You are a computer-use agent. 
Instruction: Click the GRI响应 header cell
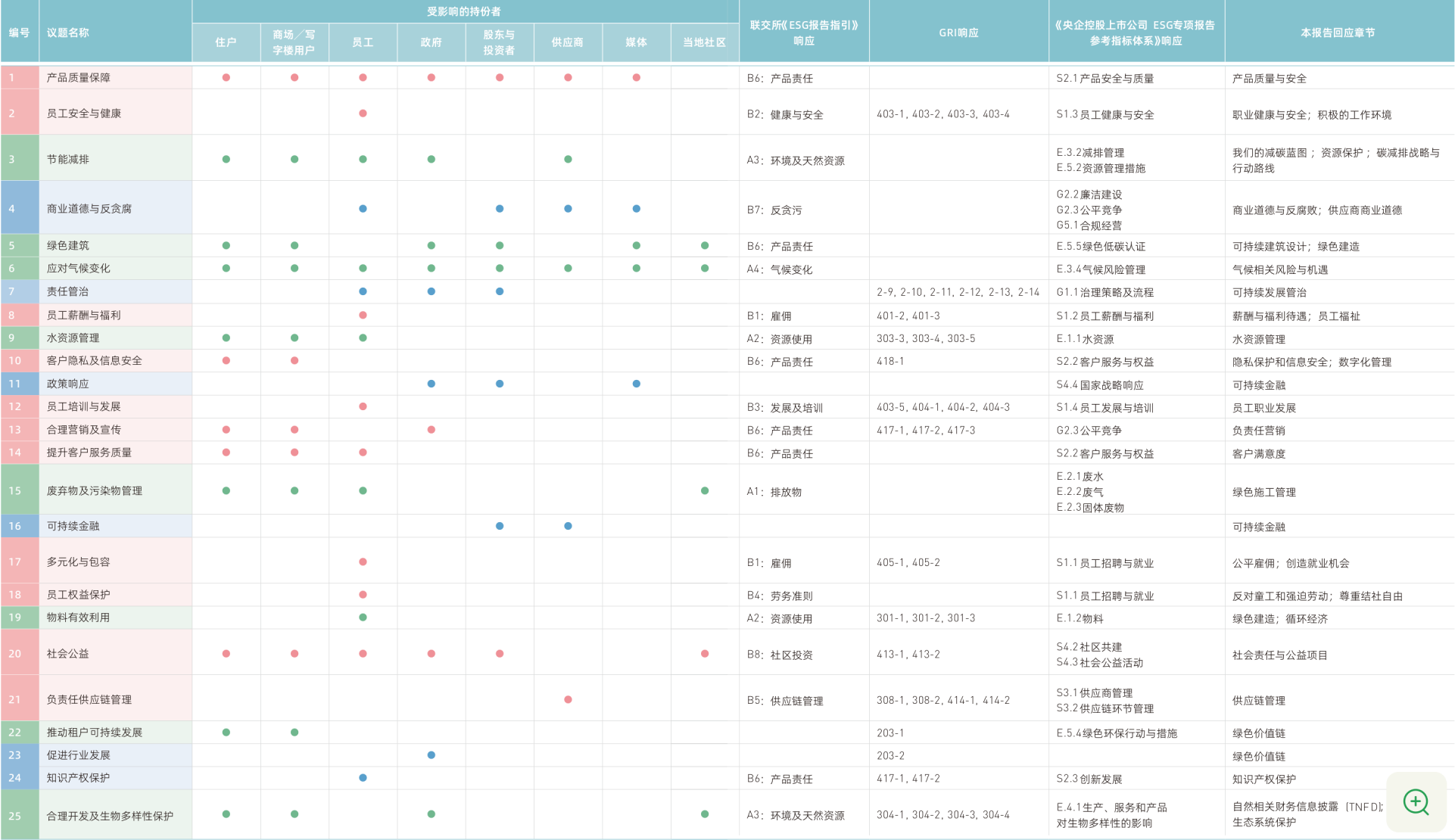tap(958, 33)
